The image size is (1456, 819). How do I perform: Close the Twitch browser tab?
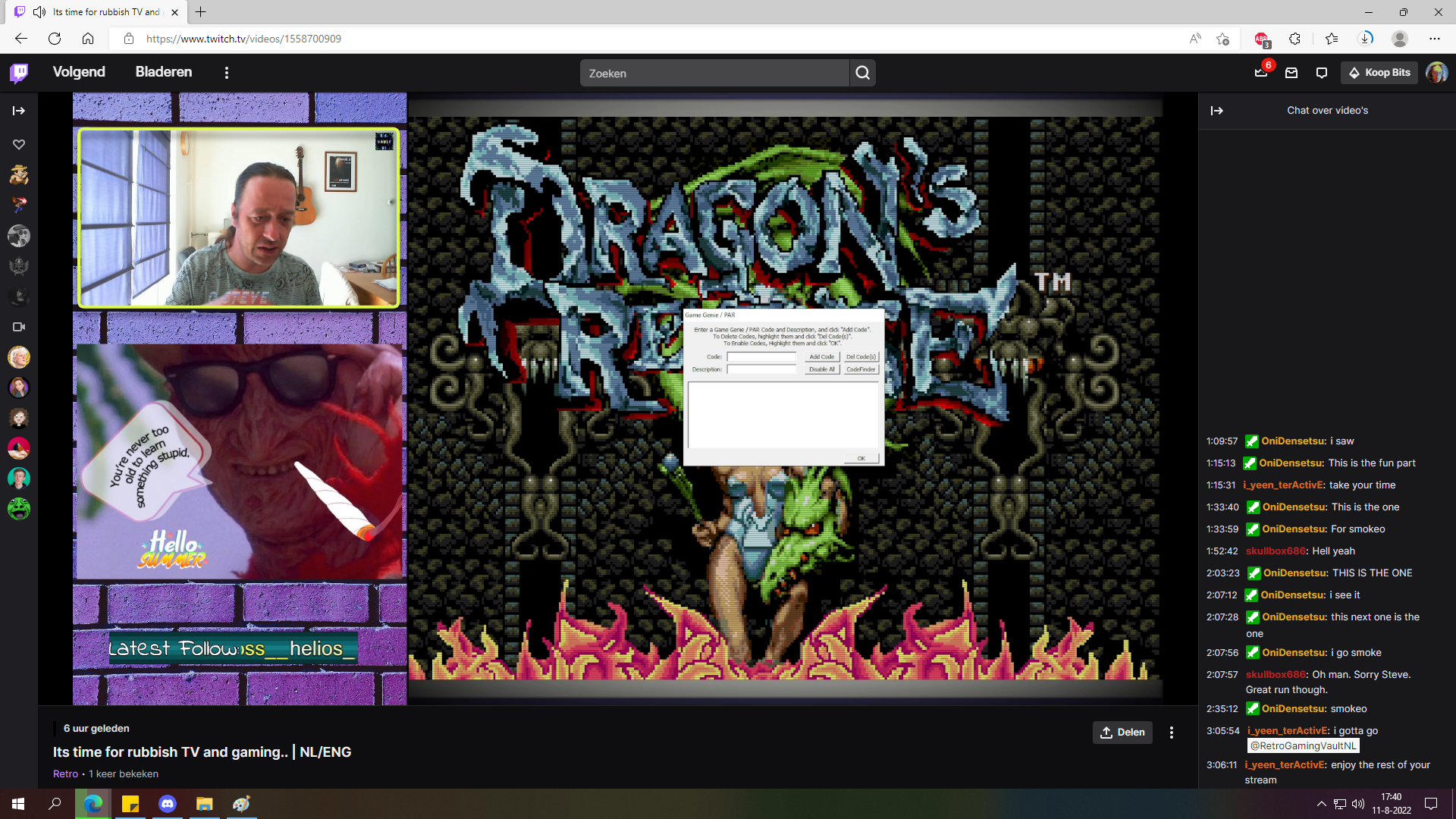tap(174, 12)
